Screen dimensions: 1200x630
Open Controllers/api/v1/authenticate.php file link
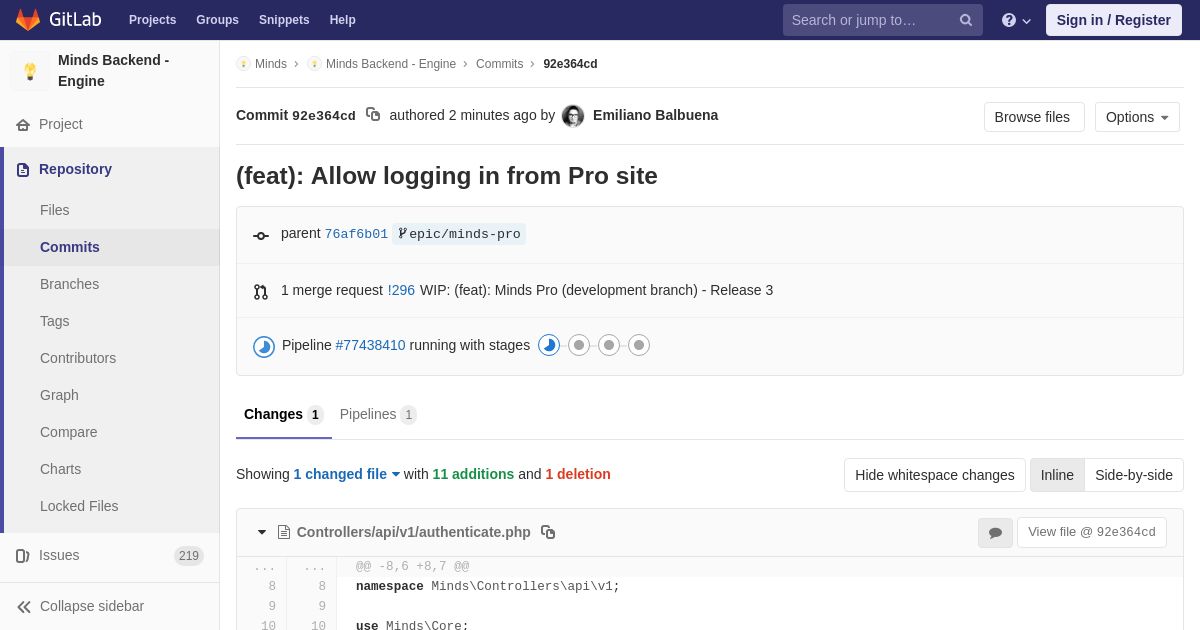(414, 532)
